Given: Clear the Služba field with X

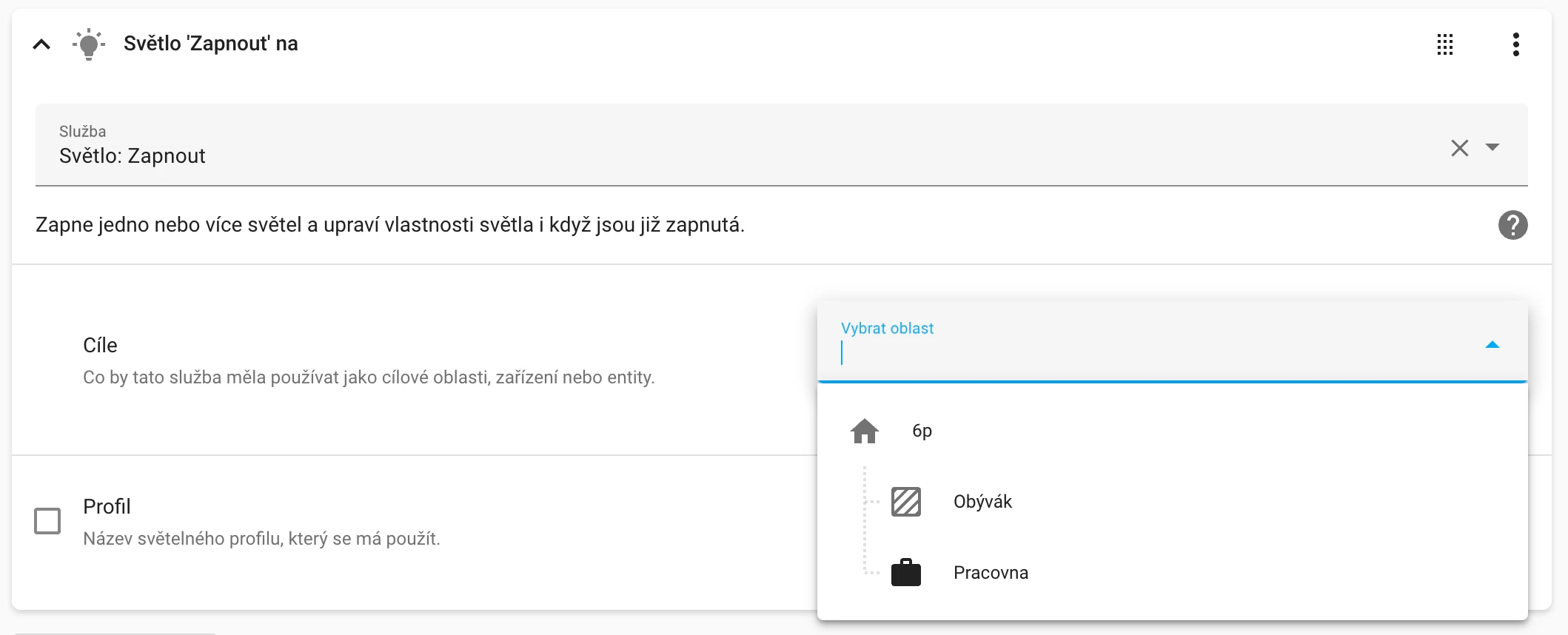Looking at the screenshot, I should [1460, 148].
